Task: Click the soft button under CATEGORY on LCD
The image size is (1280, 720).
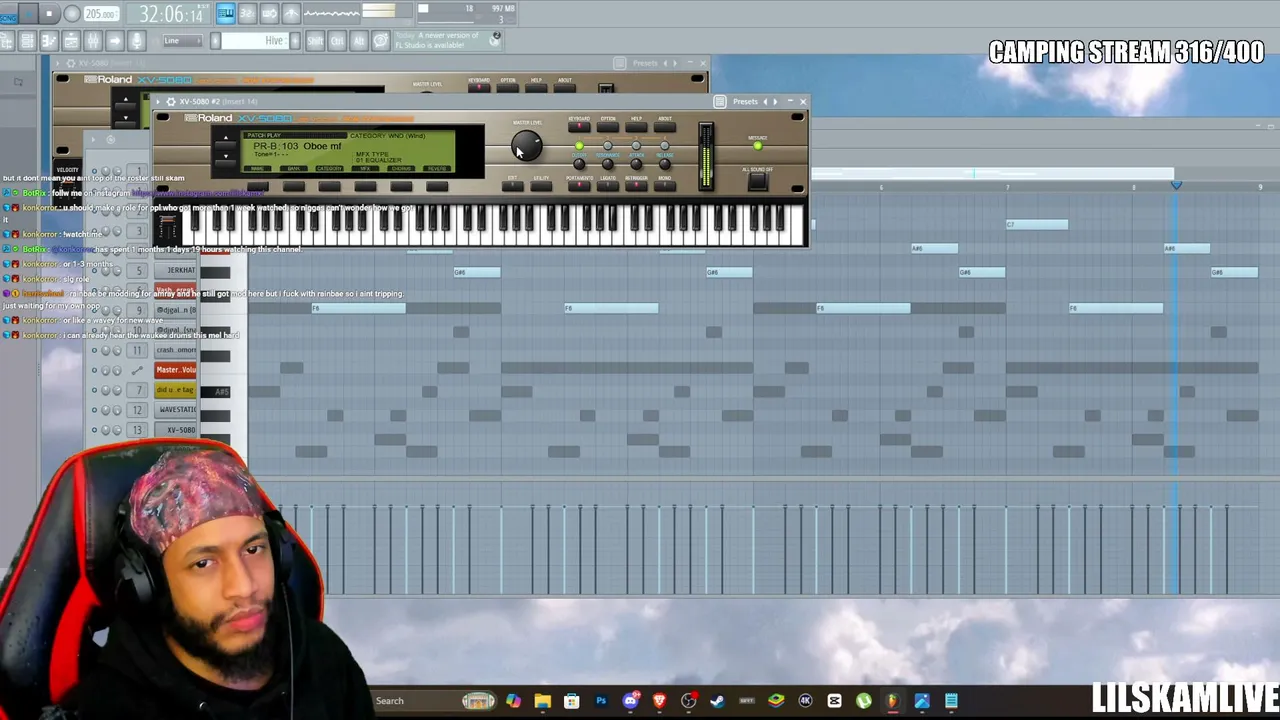Action: coord(329,186)
